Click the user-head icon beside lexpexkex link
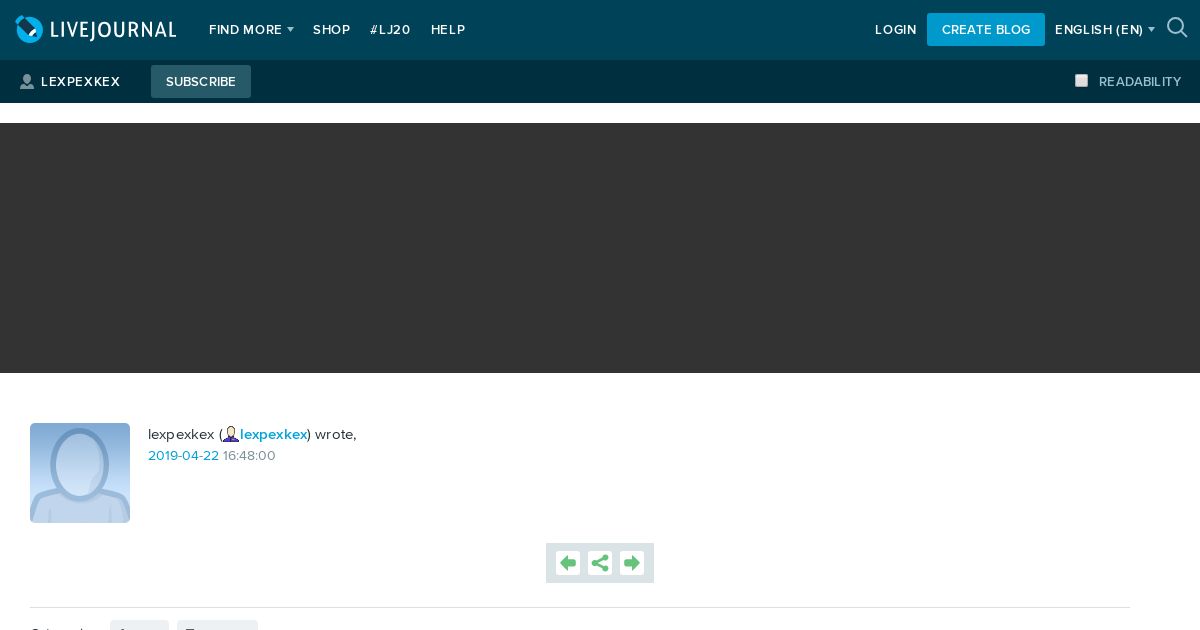 pyautogui.click(x=231, y=434)
